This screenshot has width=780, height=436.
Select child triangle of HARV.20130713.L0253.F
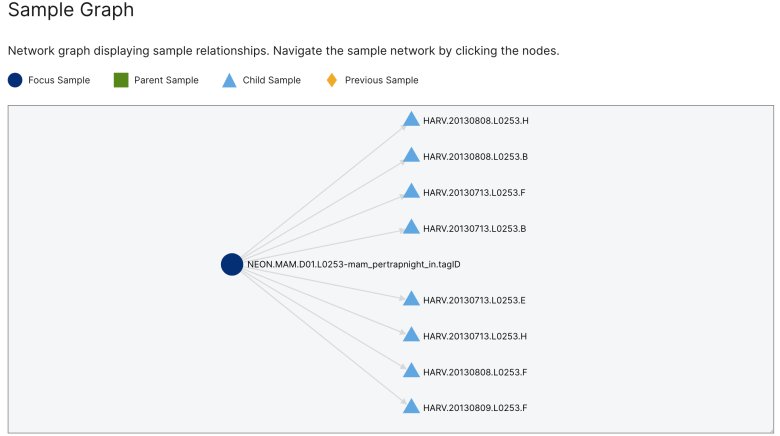pyautogui.click(x=411, y=191)
